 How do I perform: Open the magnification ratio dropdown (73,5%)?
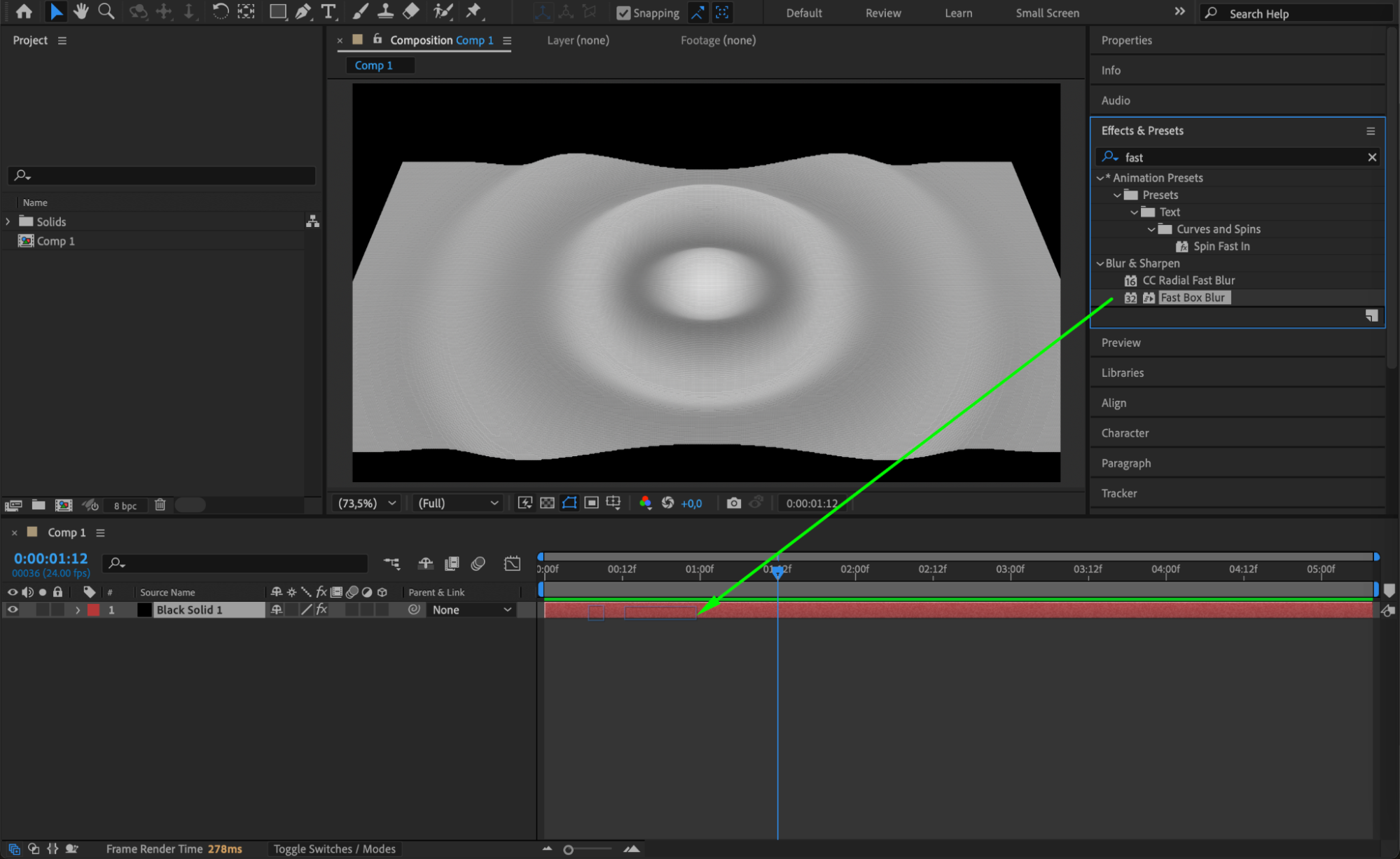367,503
